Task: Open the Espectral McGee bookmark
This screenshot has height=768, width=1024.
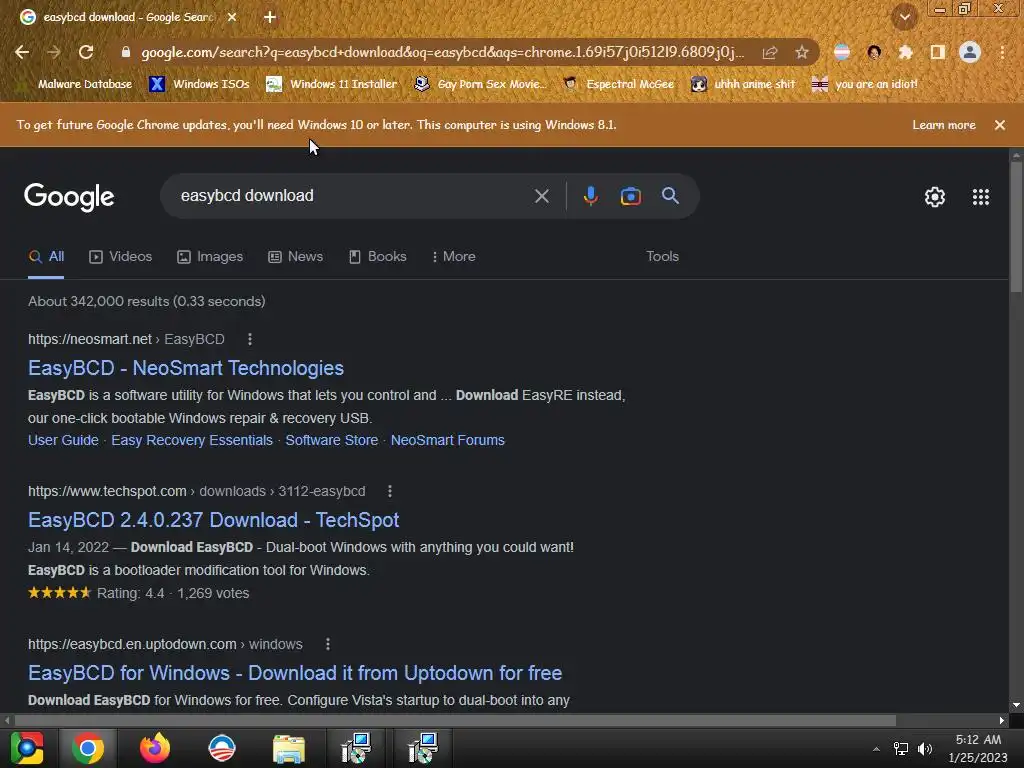Action: click(618, 84)
